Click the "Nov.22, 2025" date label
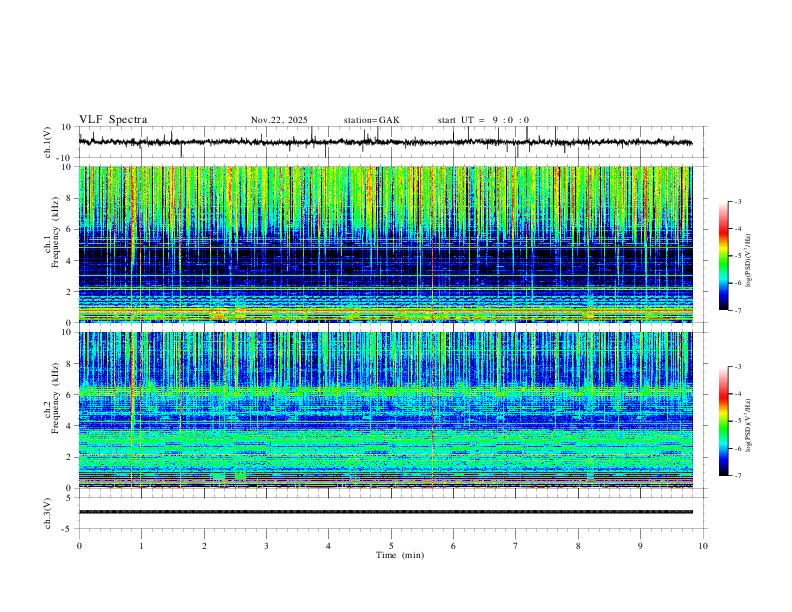 coord(279,120)
